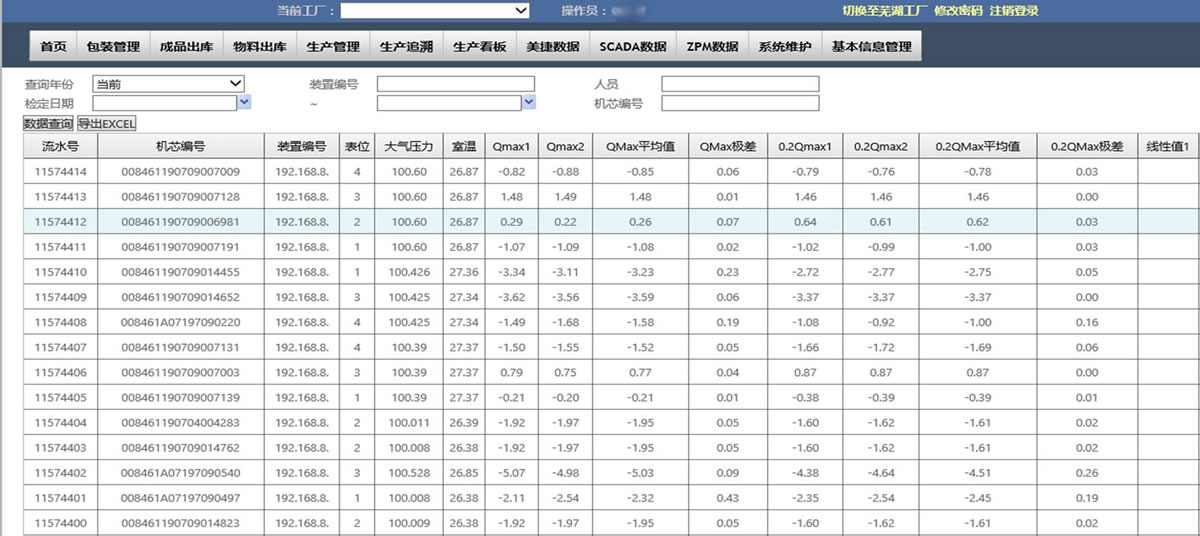
Task: Select the 生产追溯 menu item
Action: (406, 46)
